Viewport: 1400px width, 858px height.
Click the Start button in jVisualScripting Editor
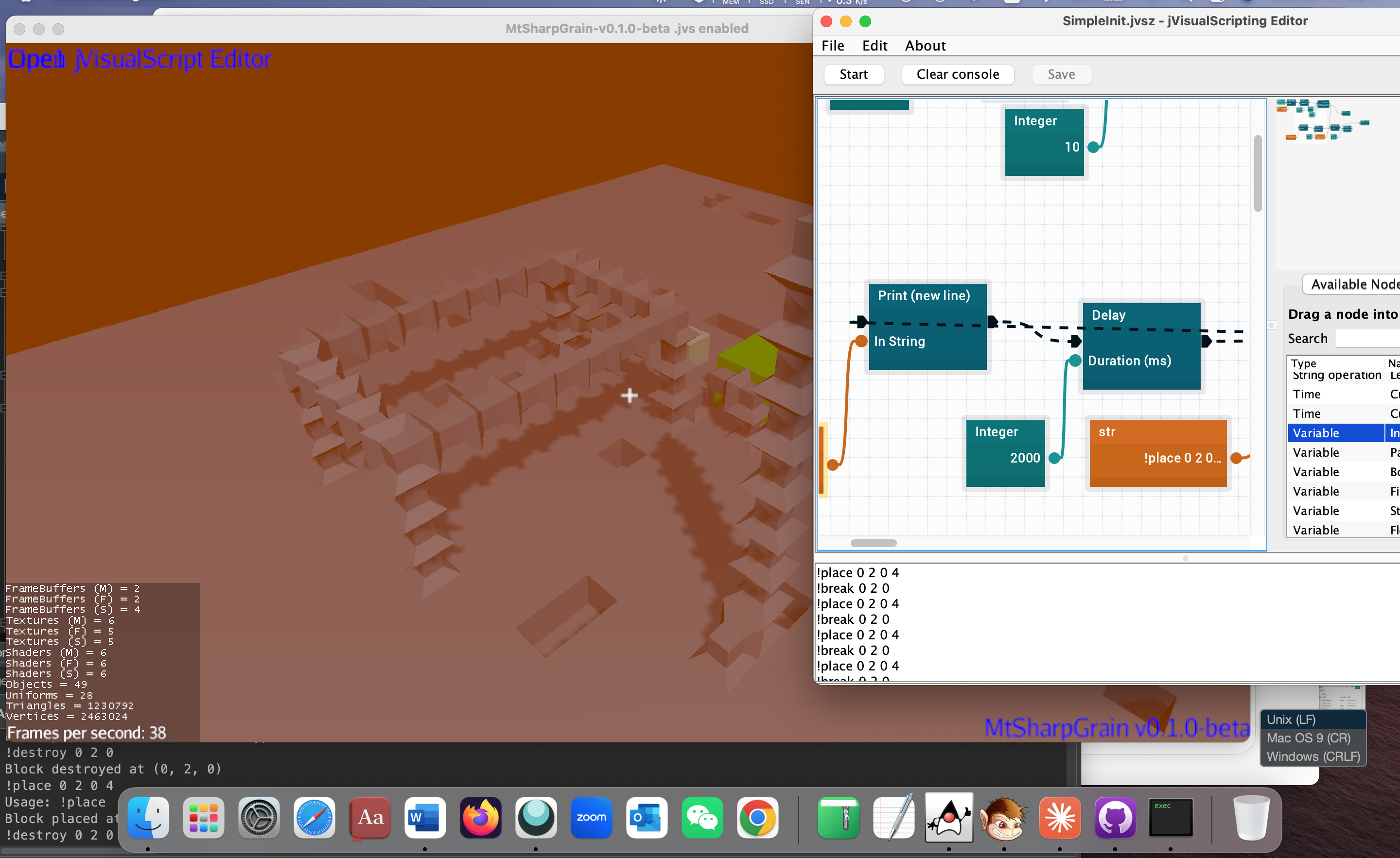pyautogui.click(x=854, y=74)
